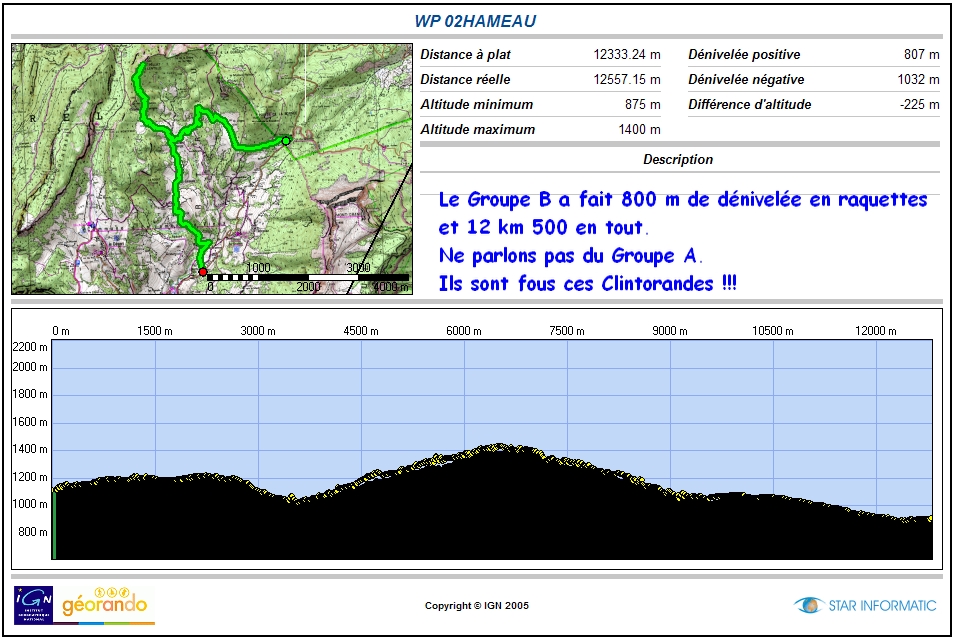Screen dimensions: 953x639
Task: Click the 2200 m altitude axis label
Action: [x=30, y=347]
